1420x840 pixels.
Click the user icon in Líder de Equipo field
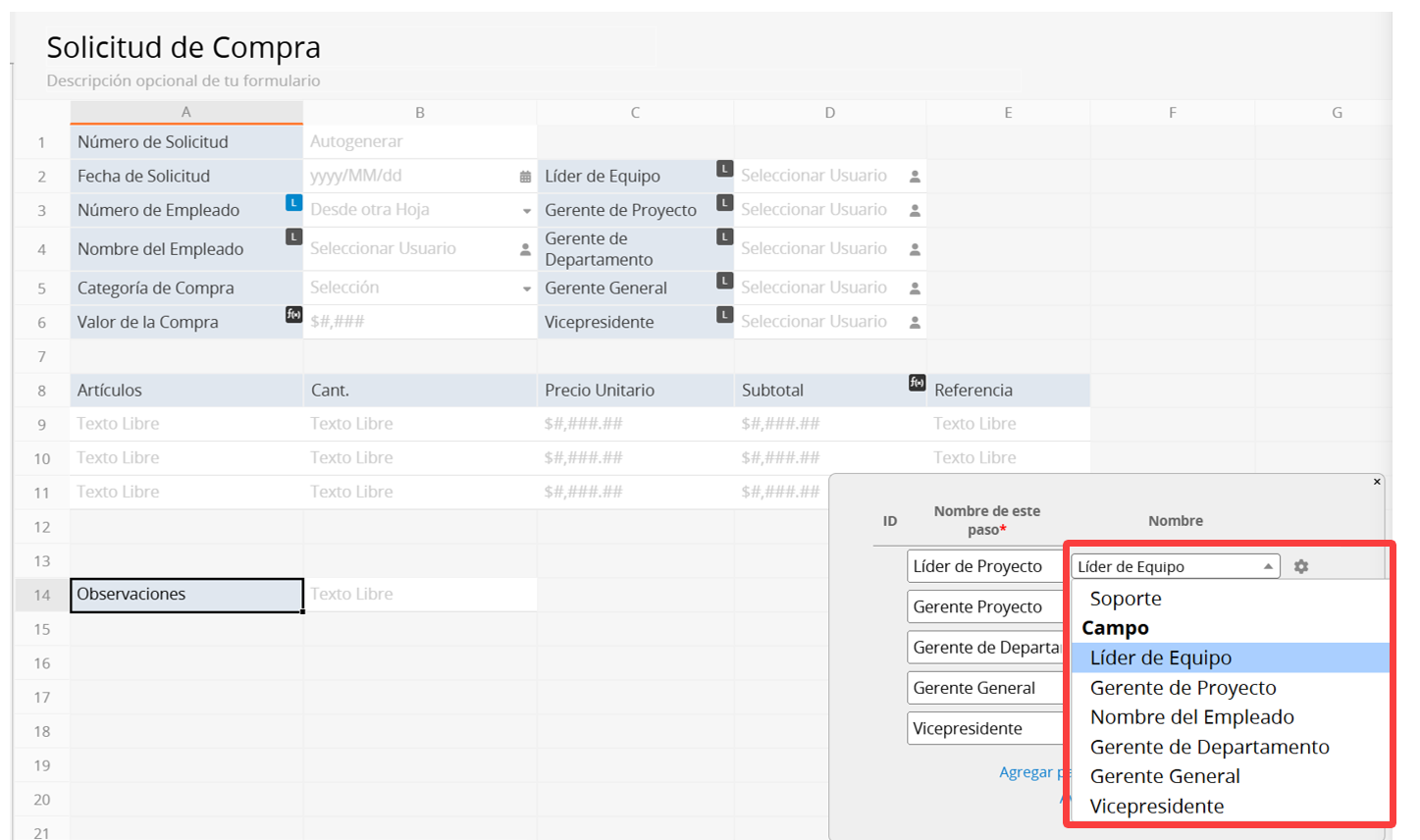tap(915, 177)
